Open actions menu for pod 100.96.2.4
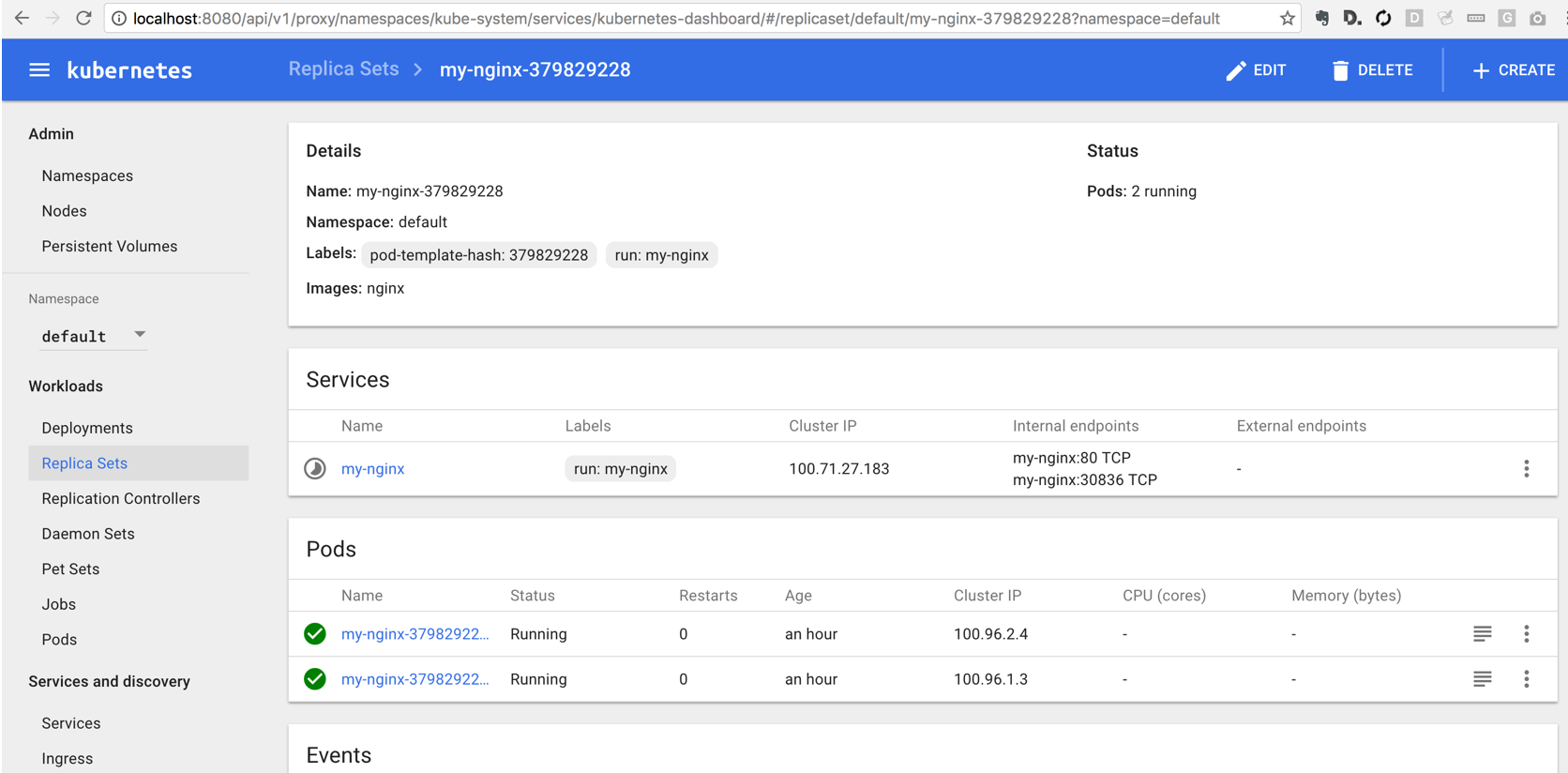 pos(1526,634)
